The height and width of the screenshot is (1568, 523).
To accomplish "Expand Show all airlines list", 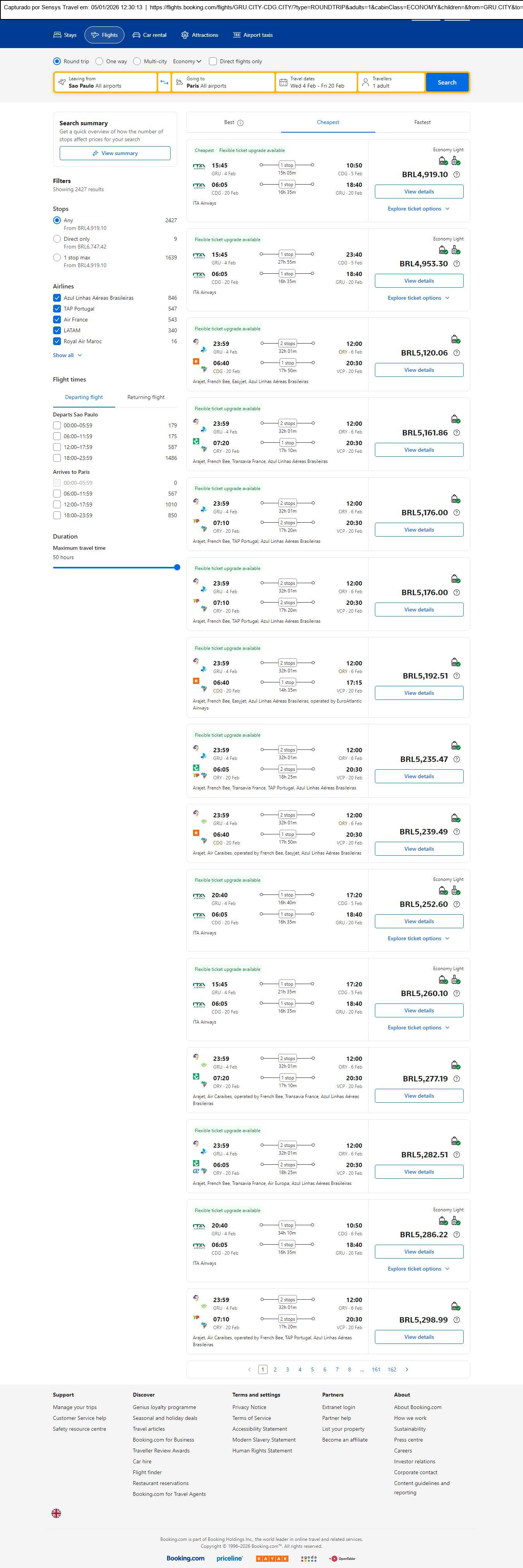I will 67,356.
